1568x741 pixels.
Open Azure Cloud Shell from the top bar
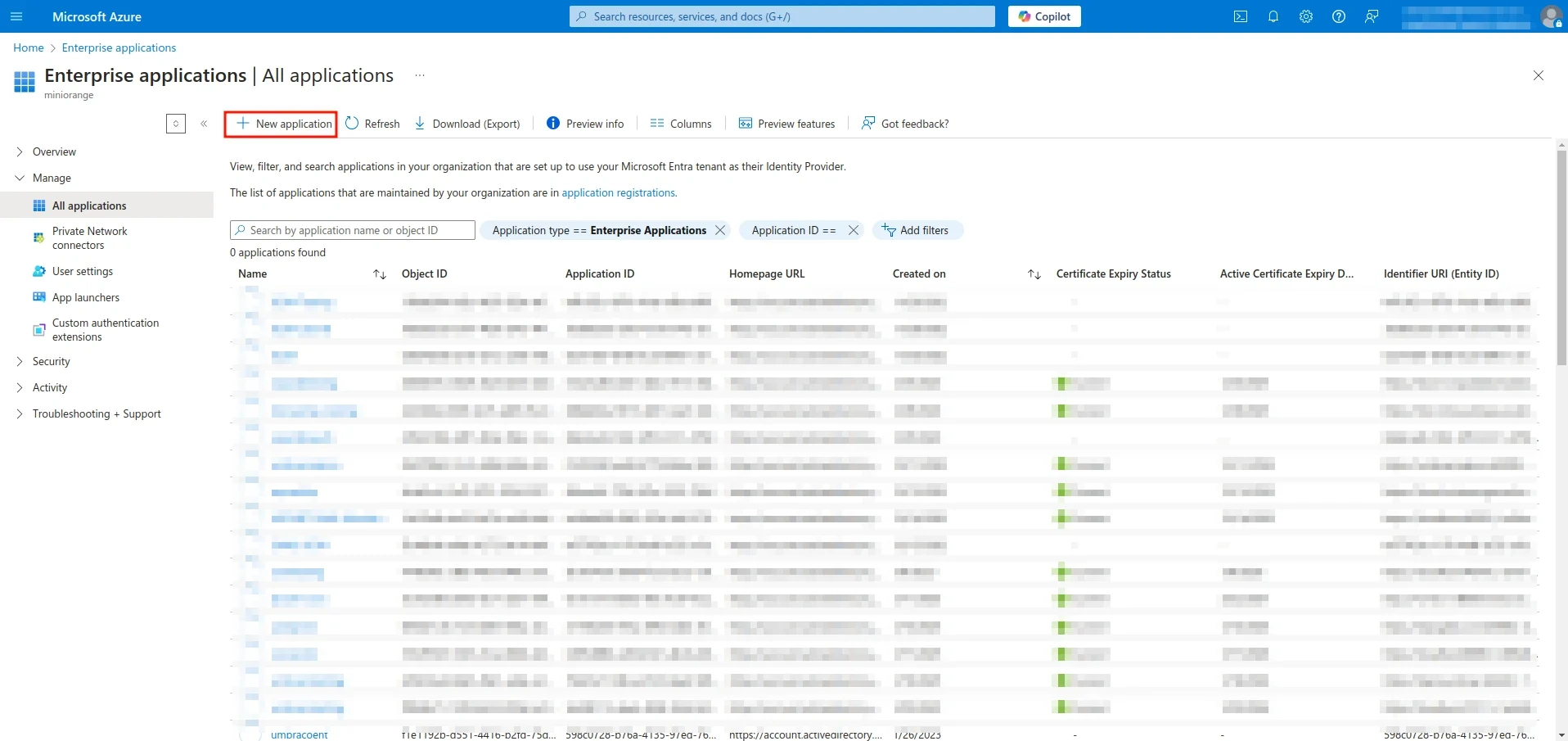[1240, 16]
